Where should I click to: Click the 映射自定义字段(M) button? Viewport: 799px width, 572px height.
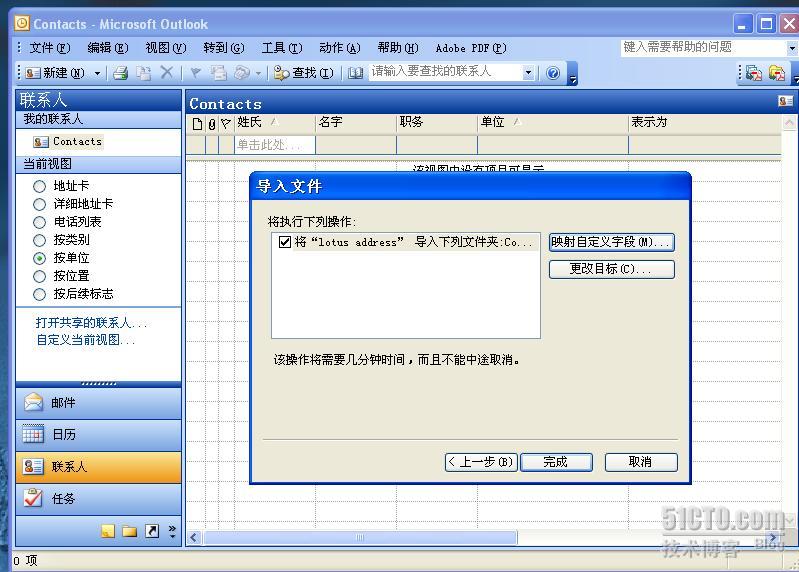pos(611,242)
